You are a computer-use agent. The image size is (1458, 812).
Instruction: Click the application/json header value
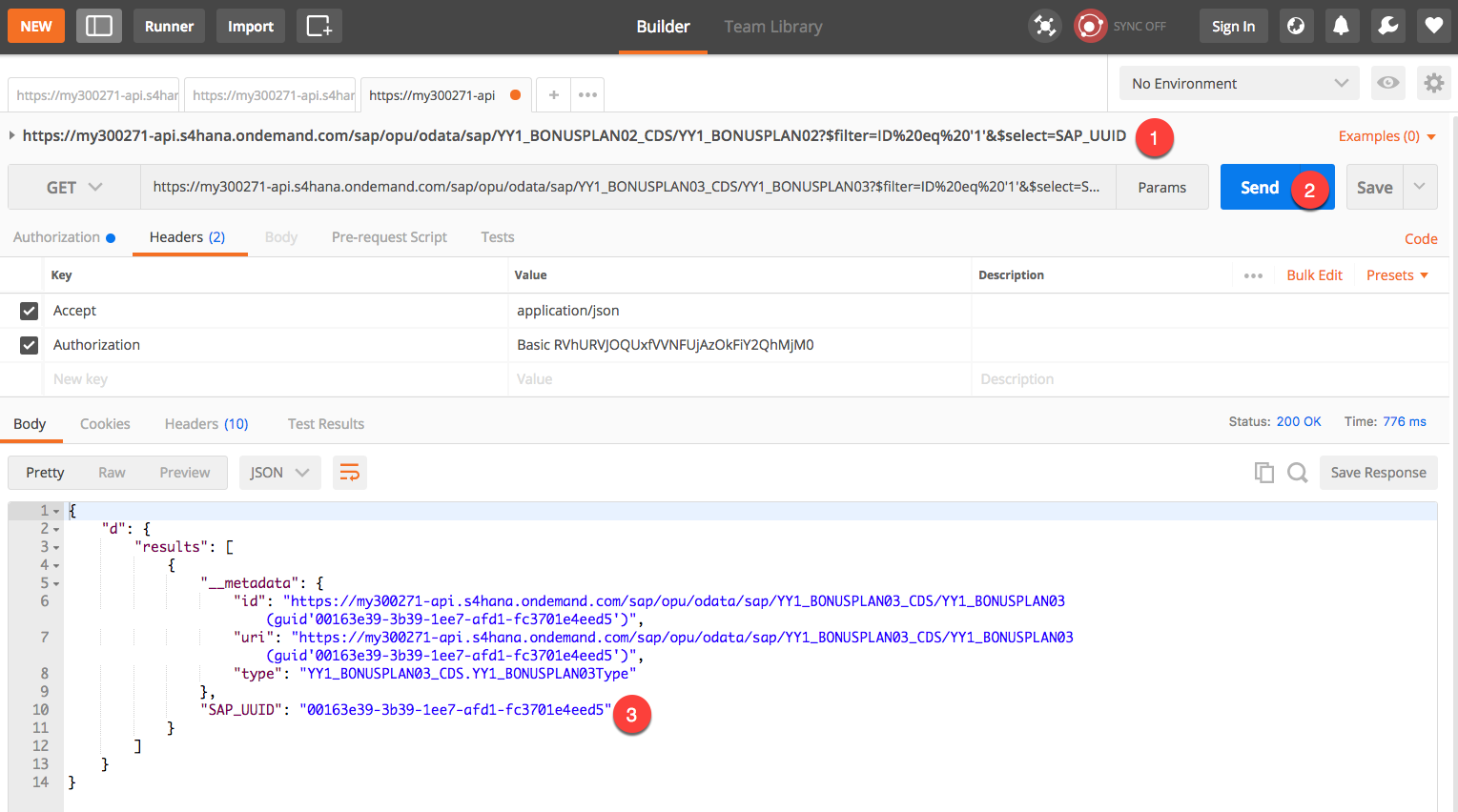coord(567,311)
